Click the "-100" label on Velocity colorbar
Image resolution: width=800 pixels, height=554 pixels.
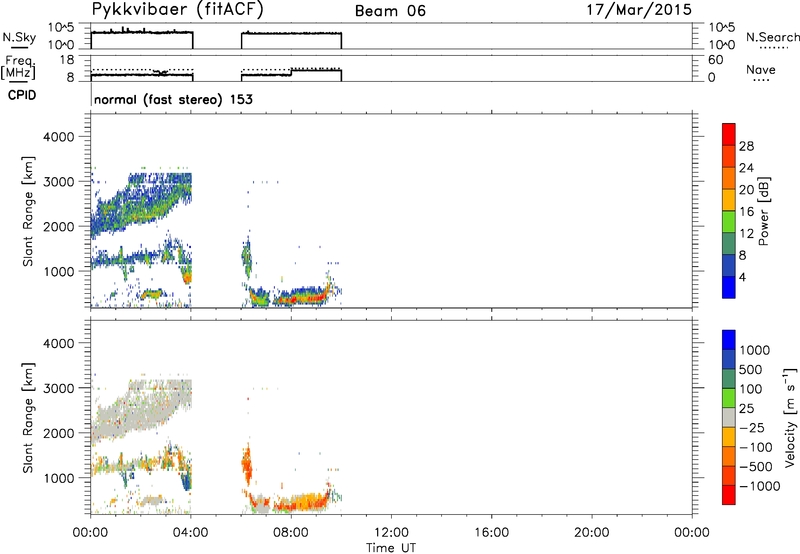[756, 447]
